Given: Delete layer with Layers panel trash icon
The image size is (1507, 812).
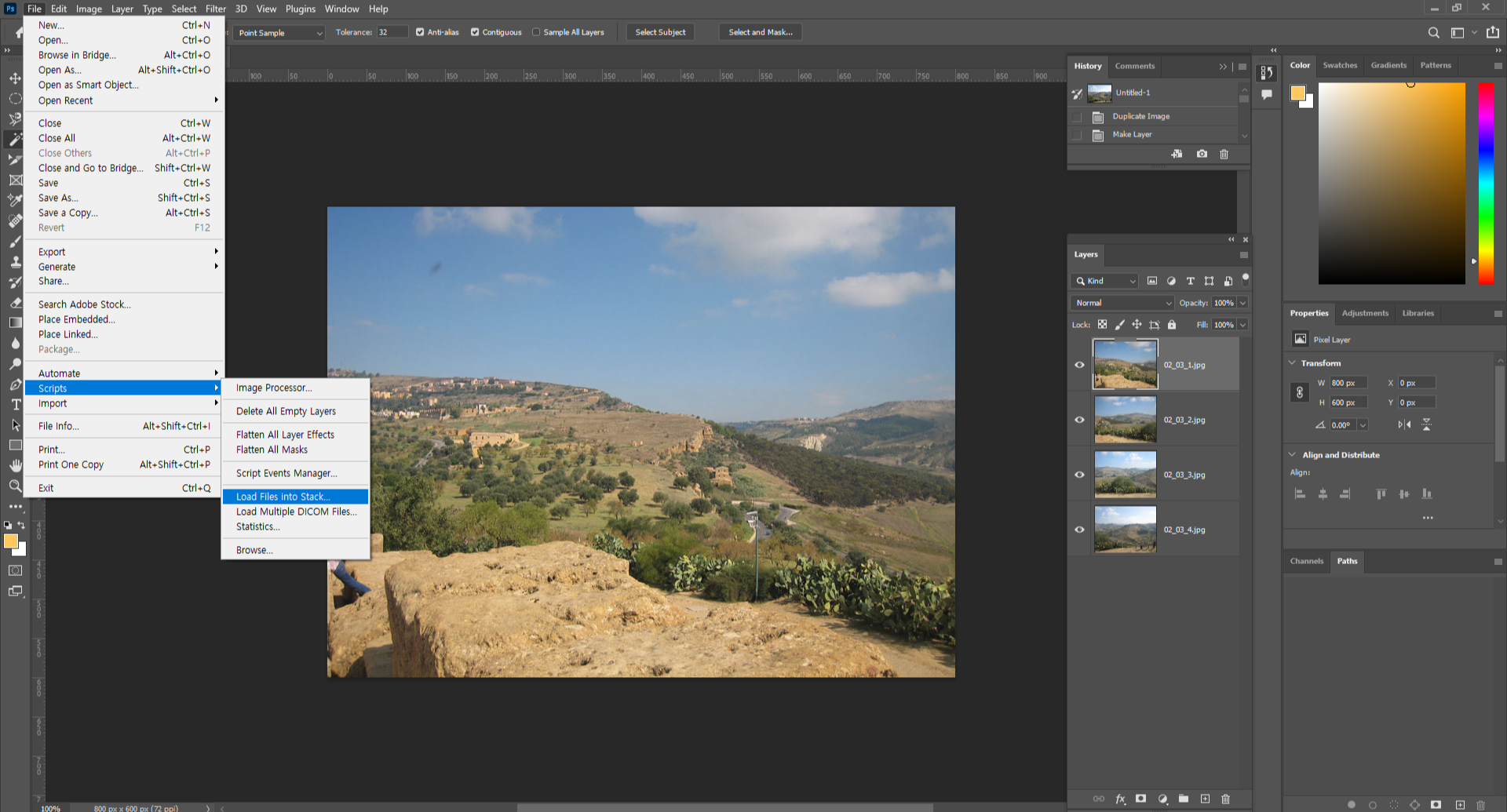Looking at the screenshot, I should [x=1226, y=799].
